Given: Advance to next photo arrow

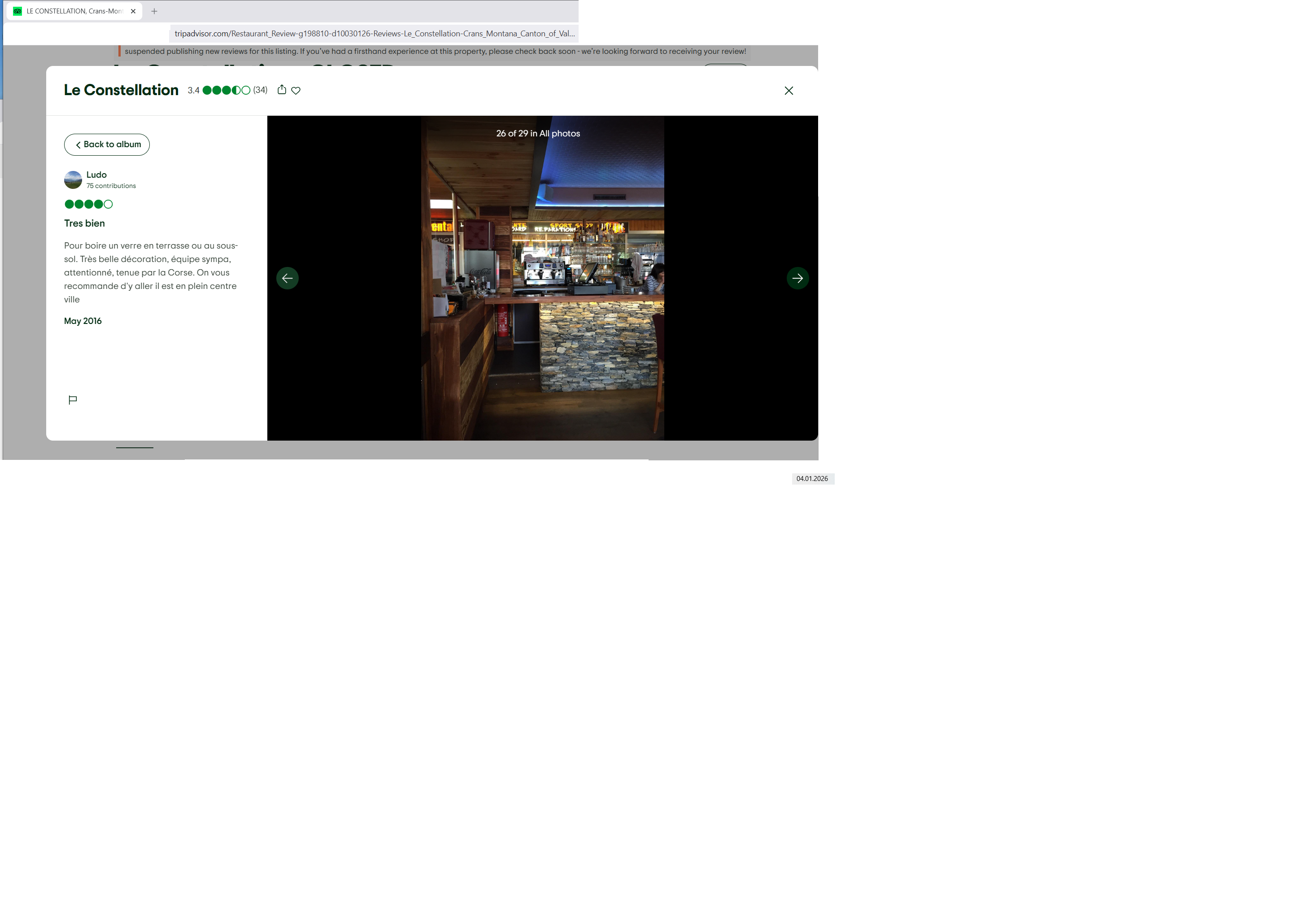Looking at the screenshot, I should [797, 278].
